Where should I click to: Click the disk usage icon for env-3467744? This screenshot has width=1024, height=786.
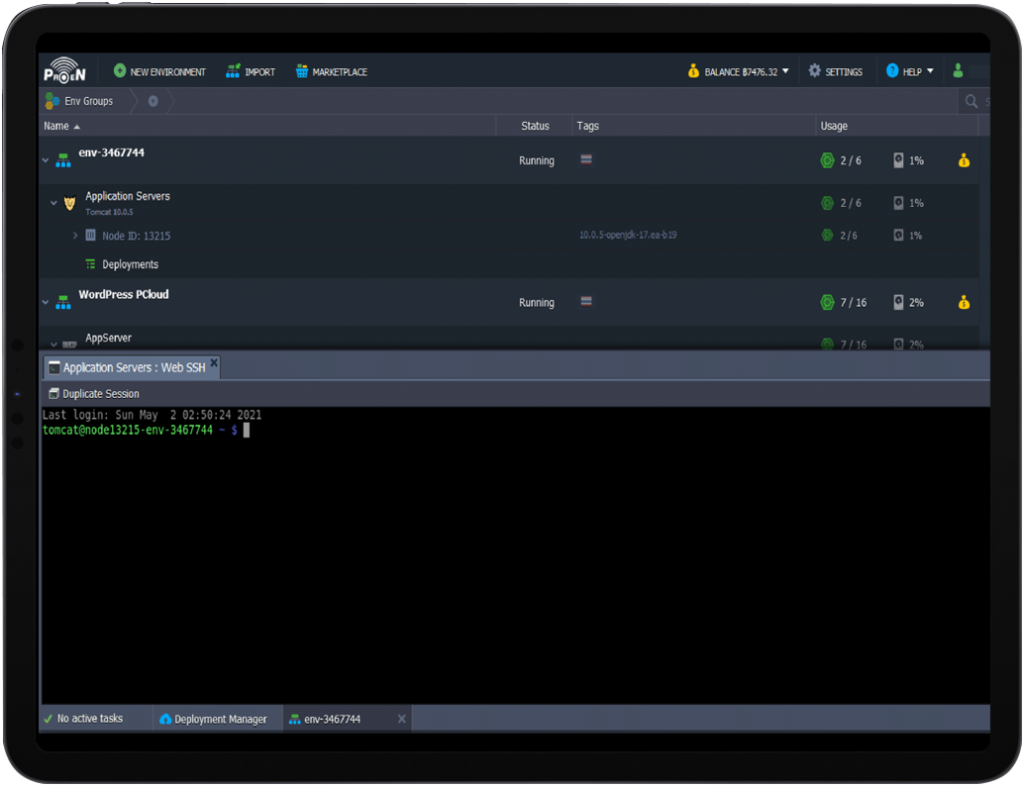coord(899,160)
